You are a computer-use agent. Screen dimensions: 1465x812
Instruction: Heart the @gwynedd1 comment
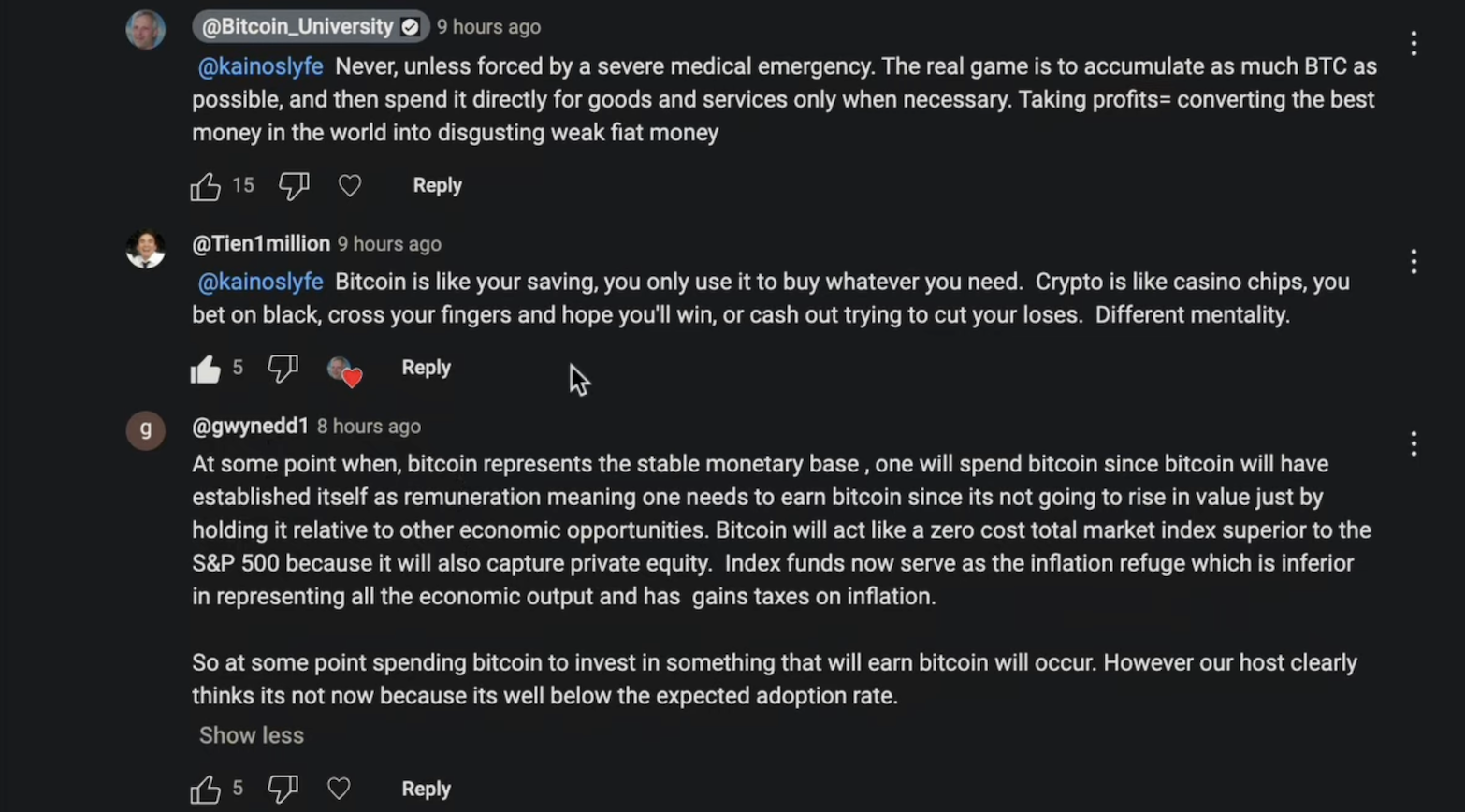coord(339,790)
